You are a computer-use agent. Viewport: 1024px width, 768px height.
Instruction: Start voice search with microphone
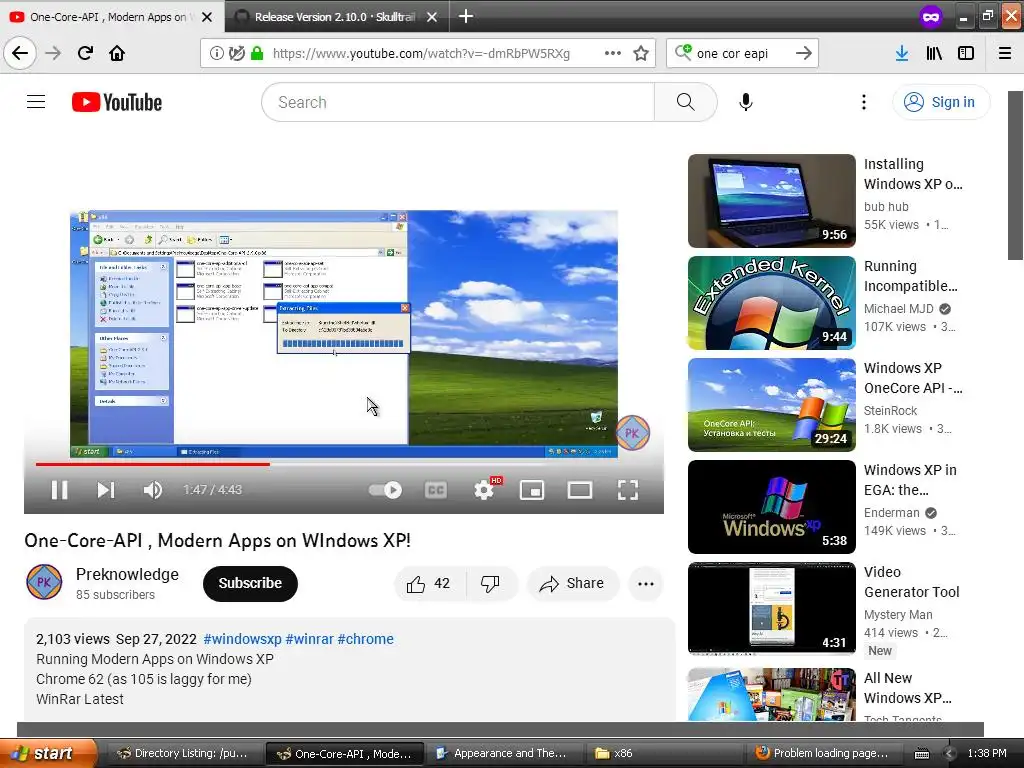746,102
